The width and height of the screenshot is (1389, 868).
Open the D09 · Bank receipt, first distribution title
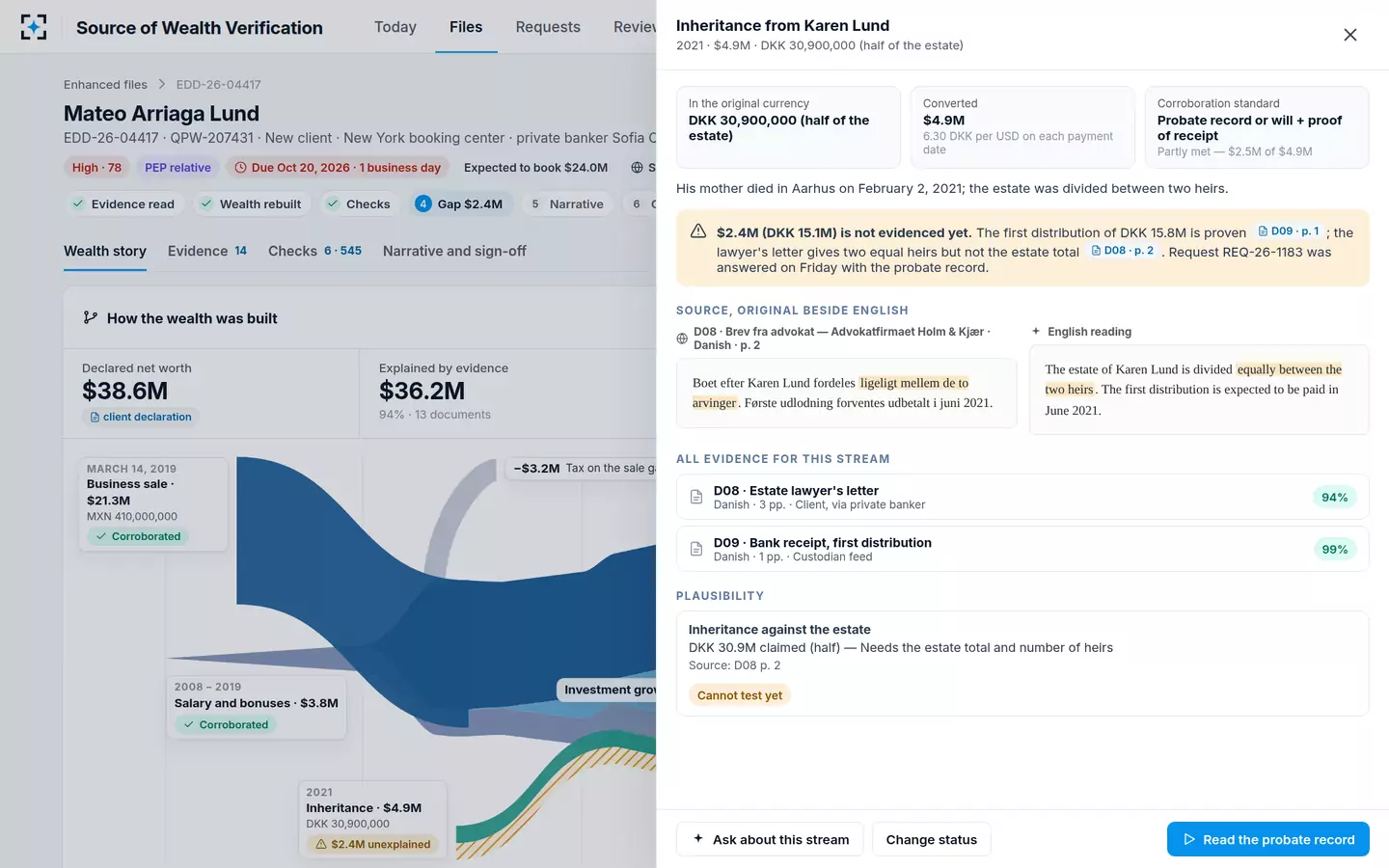tap(823, 542)
